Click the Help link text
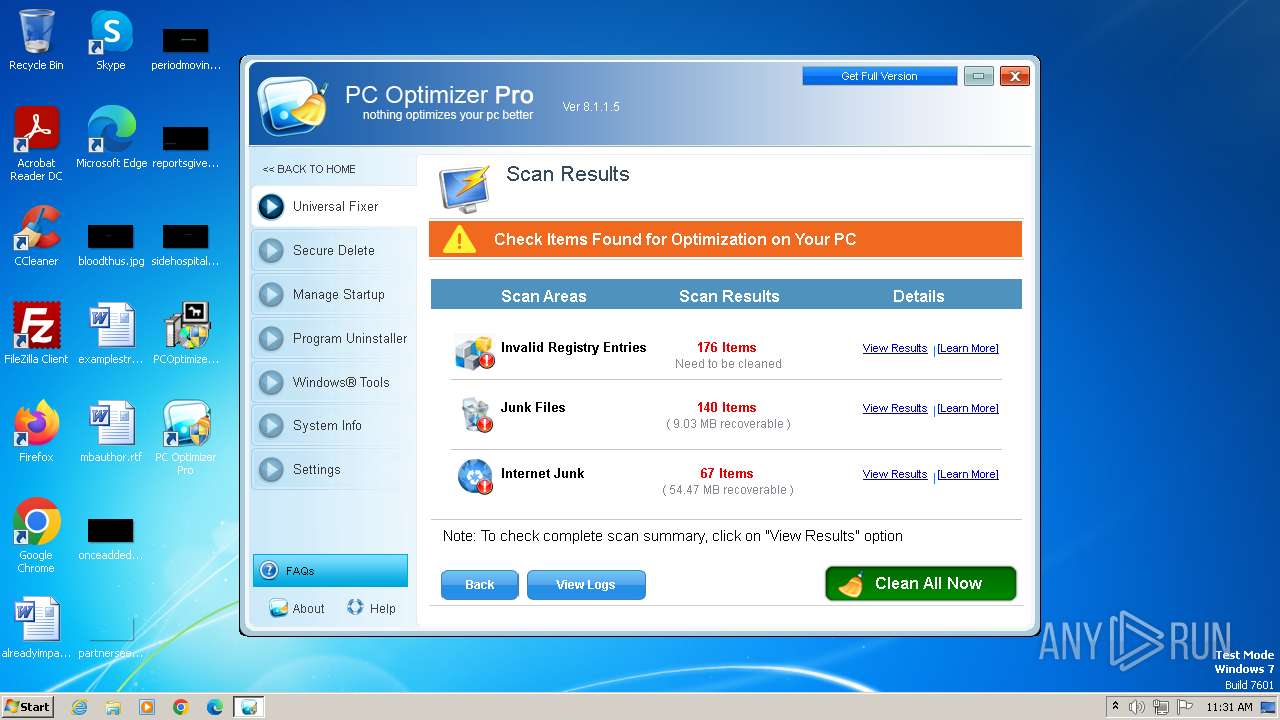The height and width of the screenshot is (720, 1280). [383, 608]
